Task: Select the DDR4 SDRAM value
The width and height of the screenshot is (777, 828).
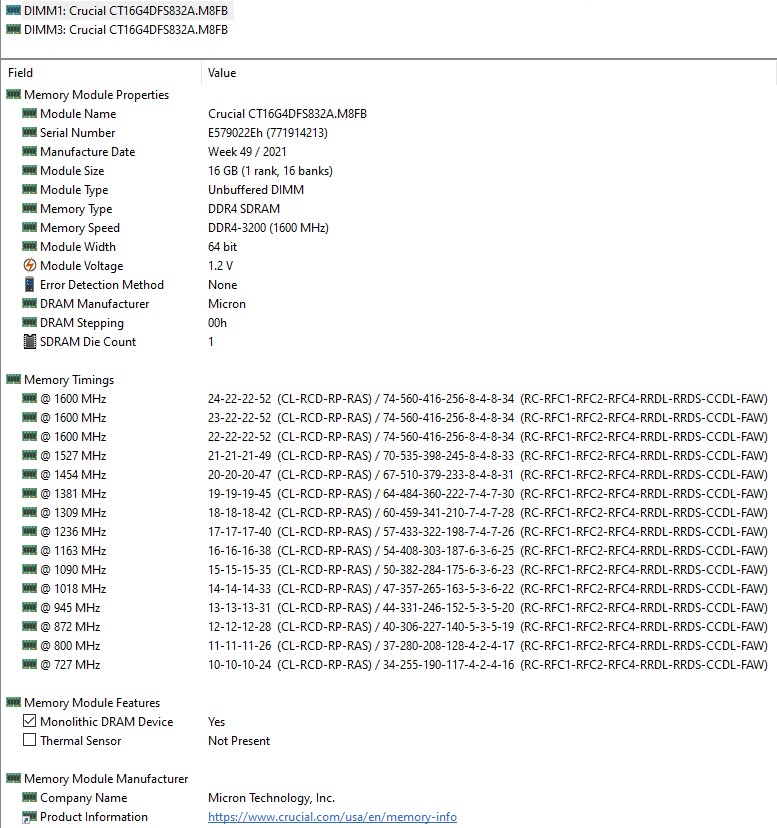Action: coord(244,209)
